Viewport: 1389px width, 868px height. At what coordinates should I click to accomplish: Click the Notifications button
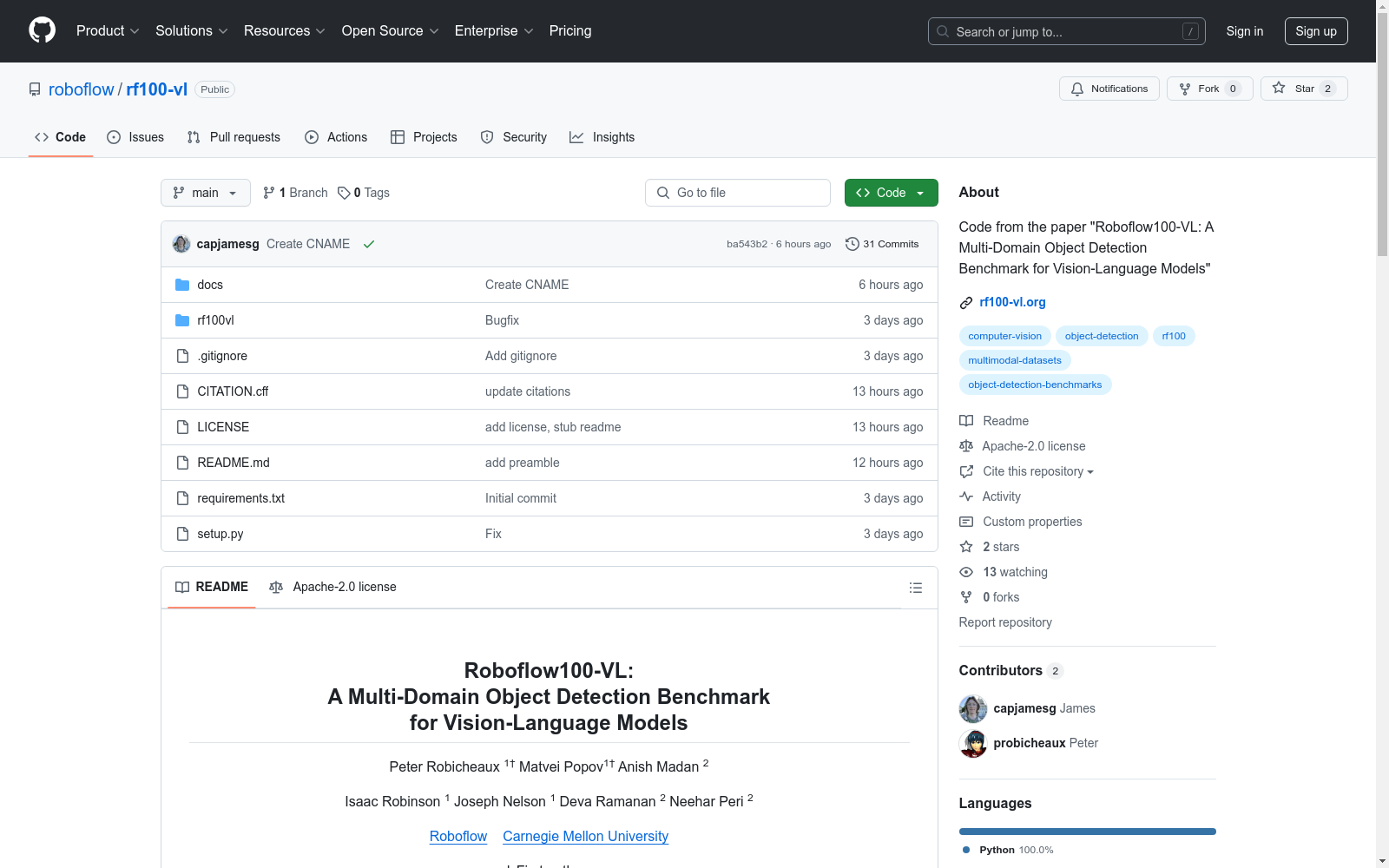(x=1109, y=89)
